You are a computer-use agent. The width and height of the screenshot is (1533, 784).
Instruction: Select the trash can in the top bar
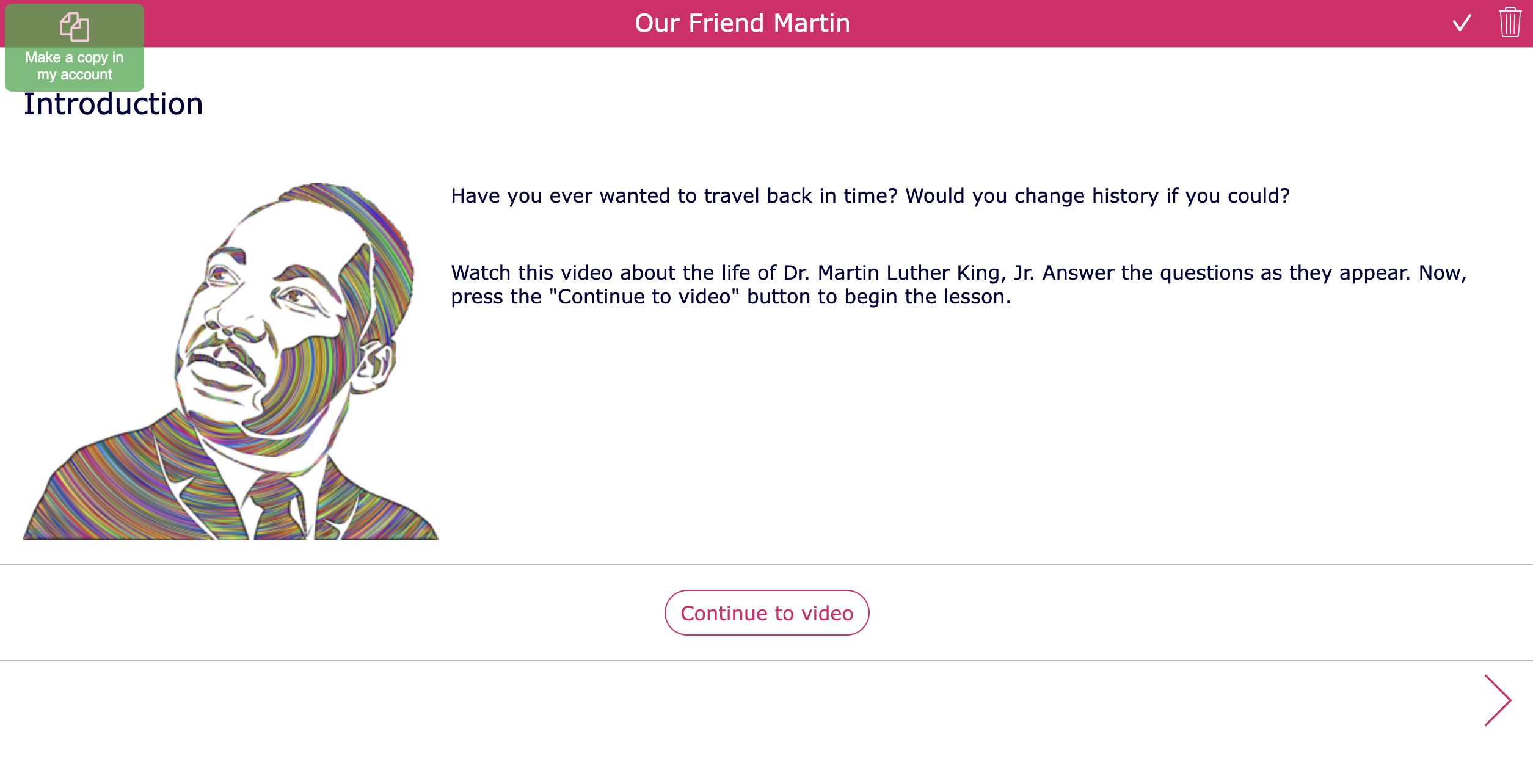point(1509,24)
